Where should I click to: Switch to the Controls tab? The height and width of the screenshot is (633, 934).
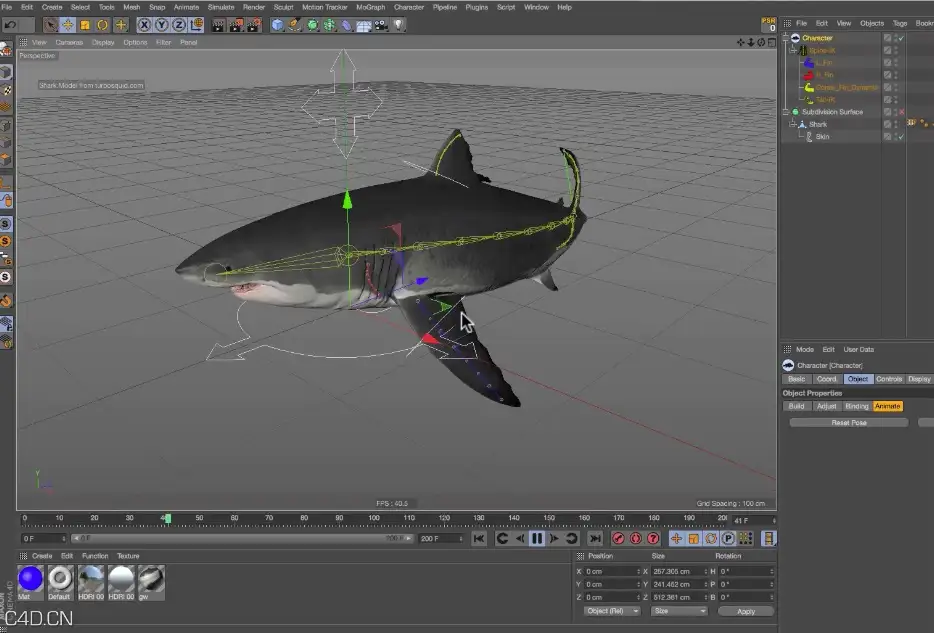tap(889, 379)
